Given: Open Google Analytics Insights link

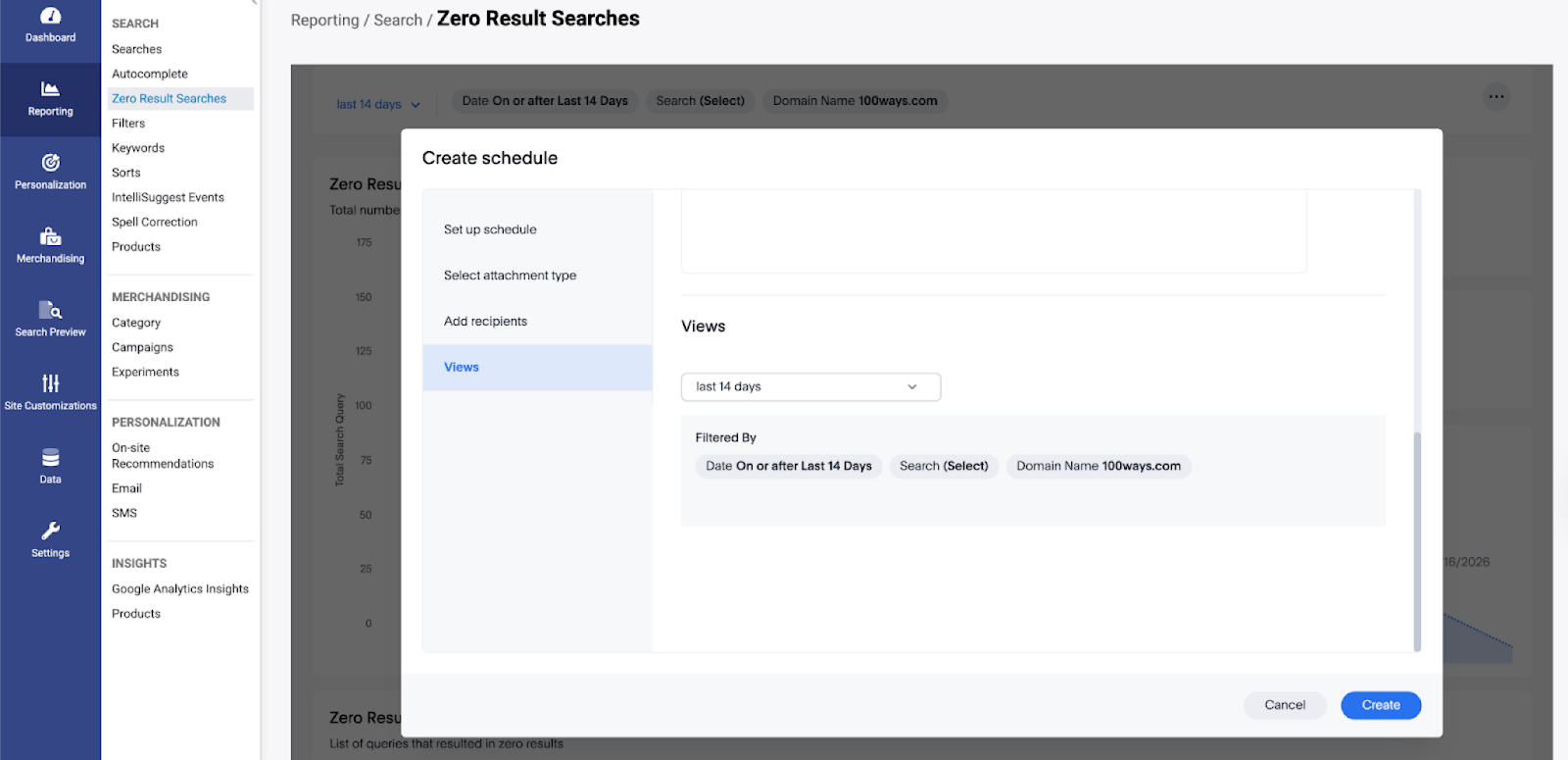Looking at the screenshot, I should point(180,589).
